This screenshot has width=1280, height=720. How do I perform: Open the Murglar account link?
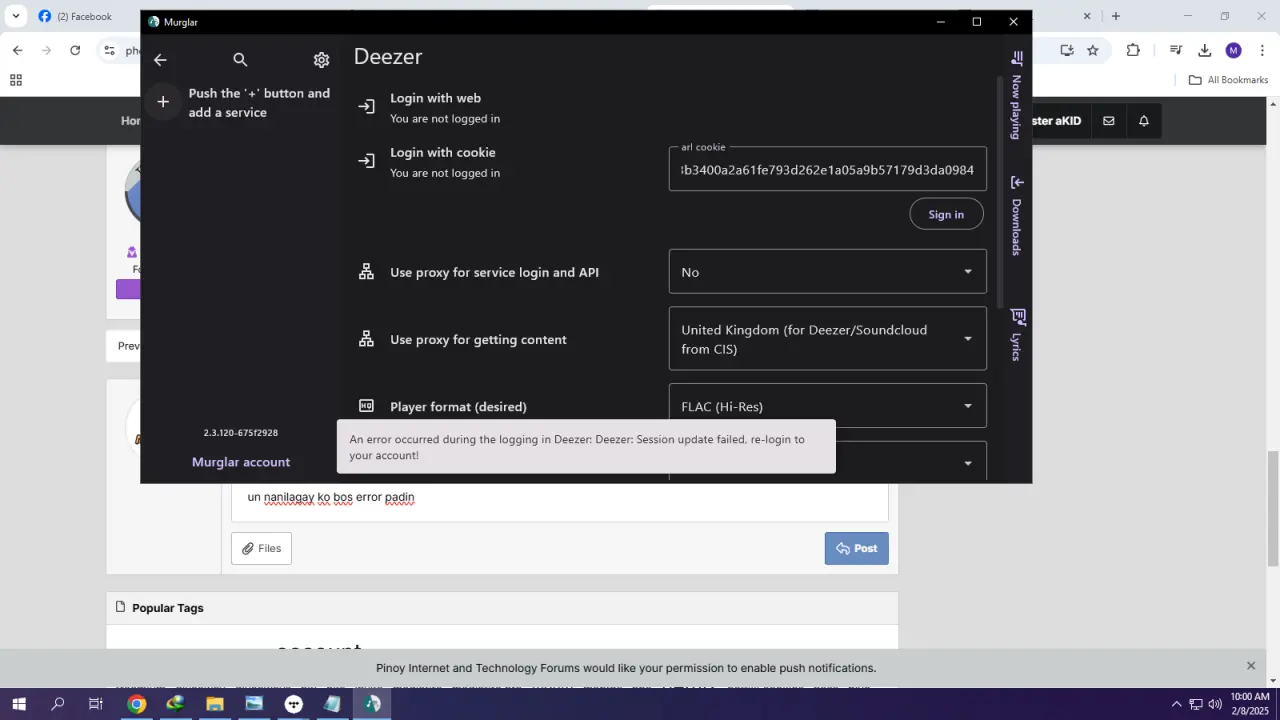[241, 462]
